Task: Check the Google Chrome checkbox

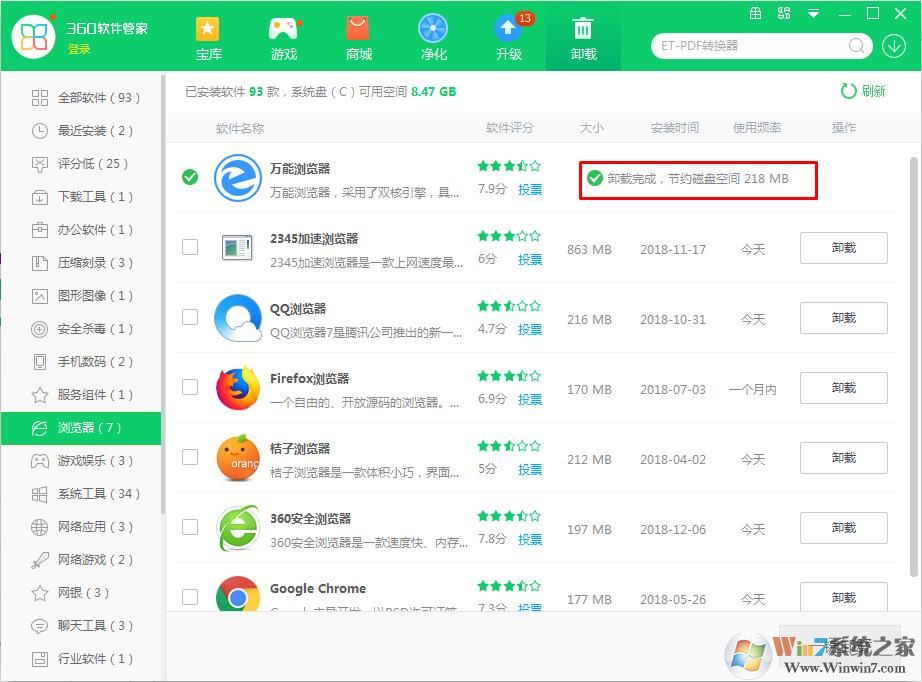Action: pos(190,597)
